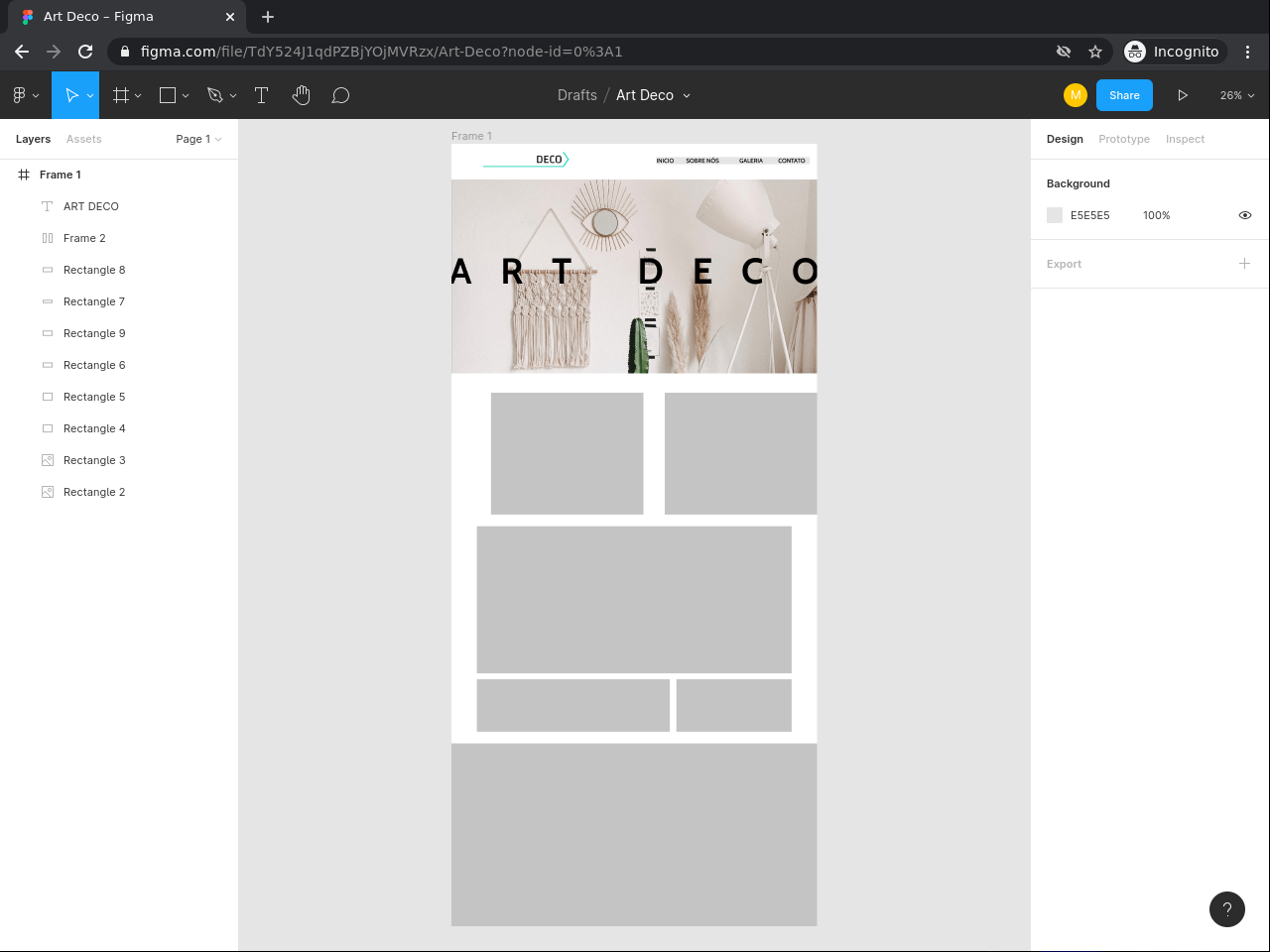Image resolution: width=1270 pixels, height=952 pixels.
Task: Click the GALERIA nav text on canvas
Action: 751,161
